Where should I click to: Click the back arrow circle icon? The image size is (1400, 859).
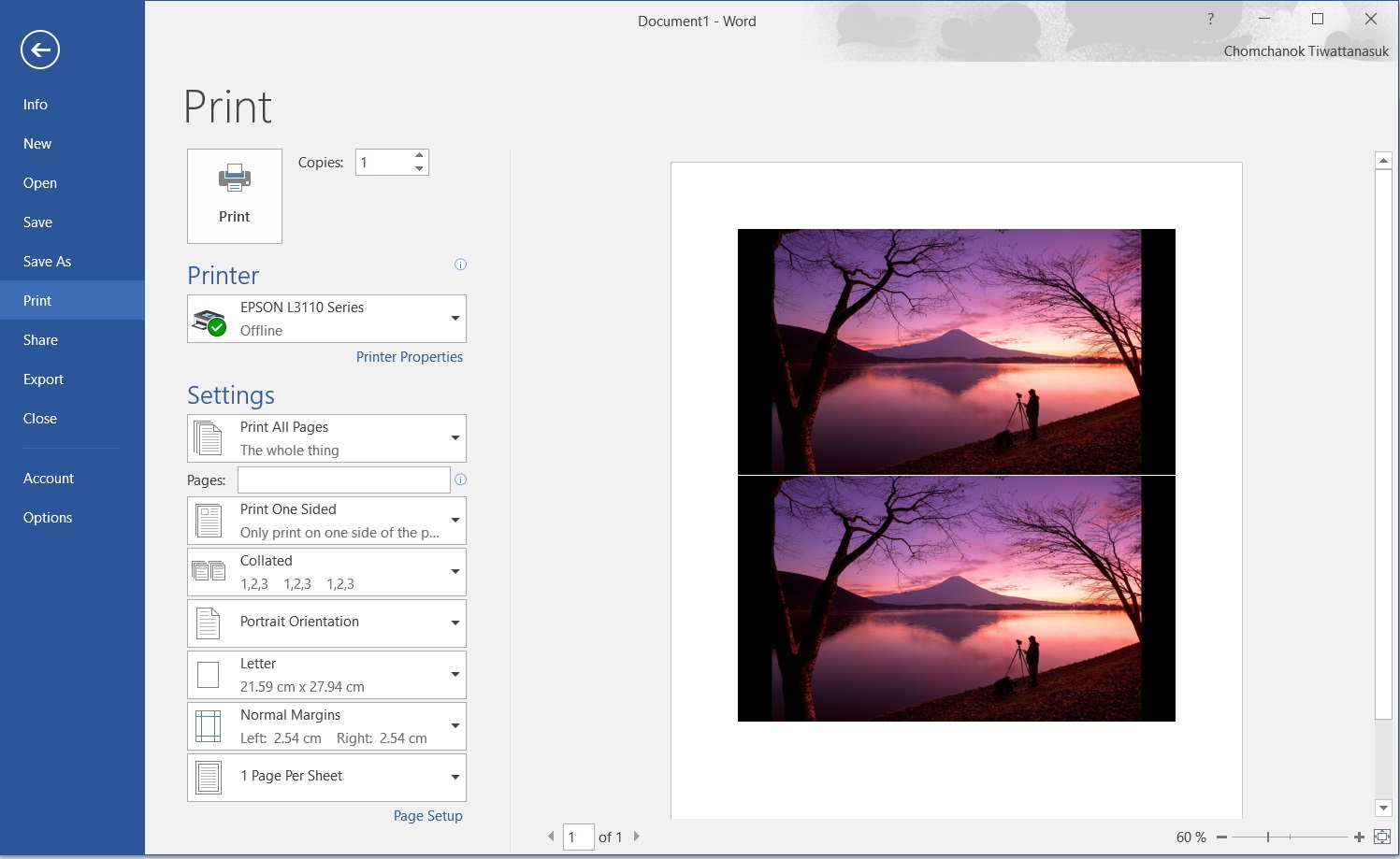pos(40,50)
